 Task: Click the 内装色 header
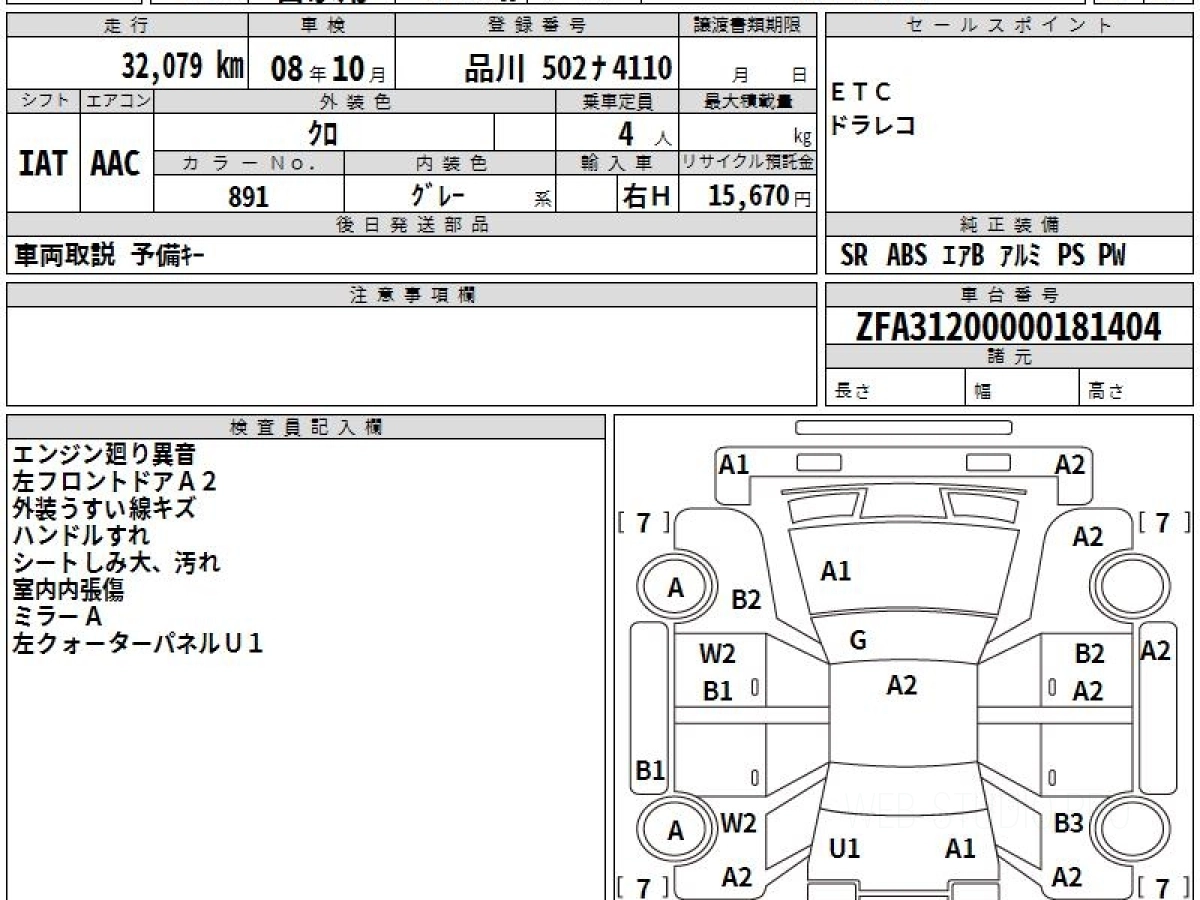pos(450,163)
